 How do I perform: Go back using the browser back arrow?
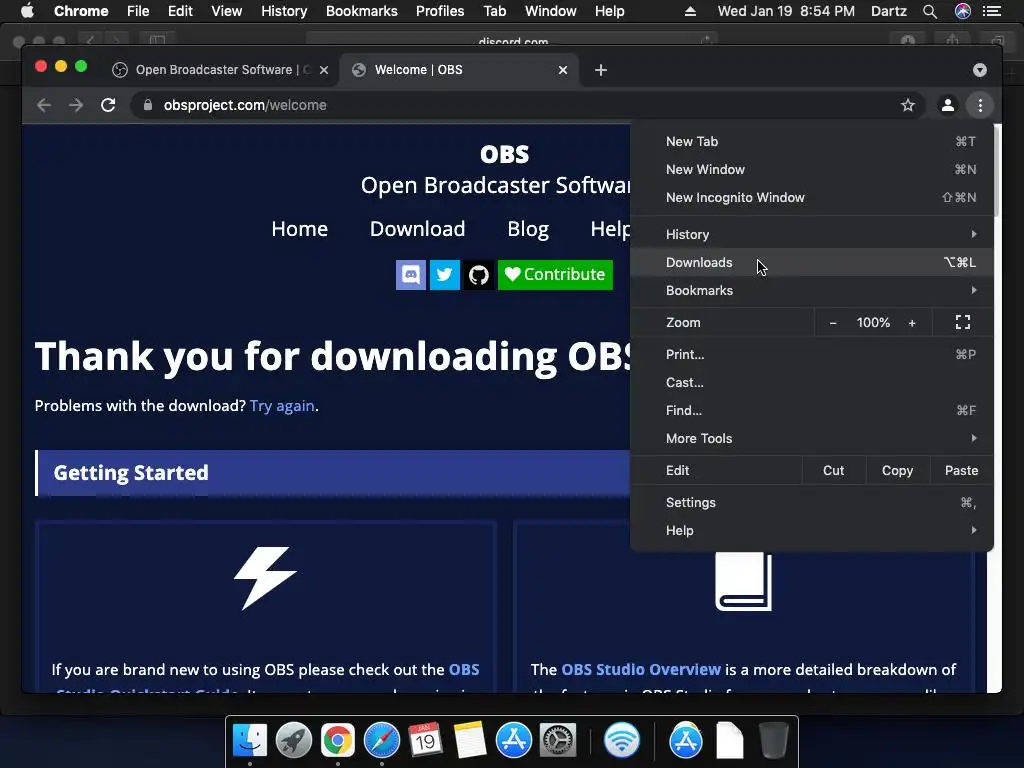44,105
